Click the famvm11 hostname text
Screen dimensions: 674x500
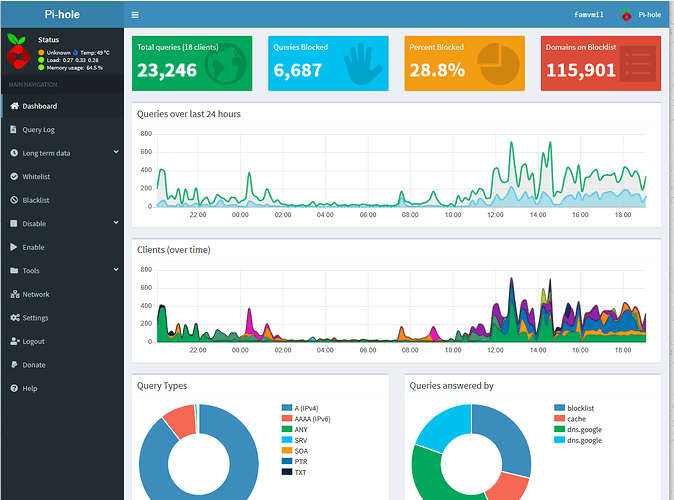click(588, 15)
